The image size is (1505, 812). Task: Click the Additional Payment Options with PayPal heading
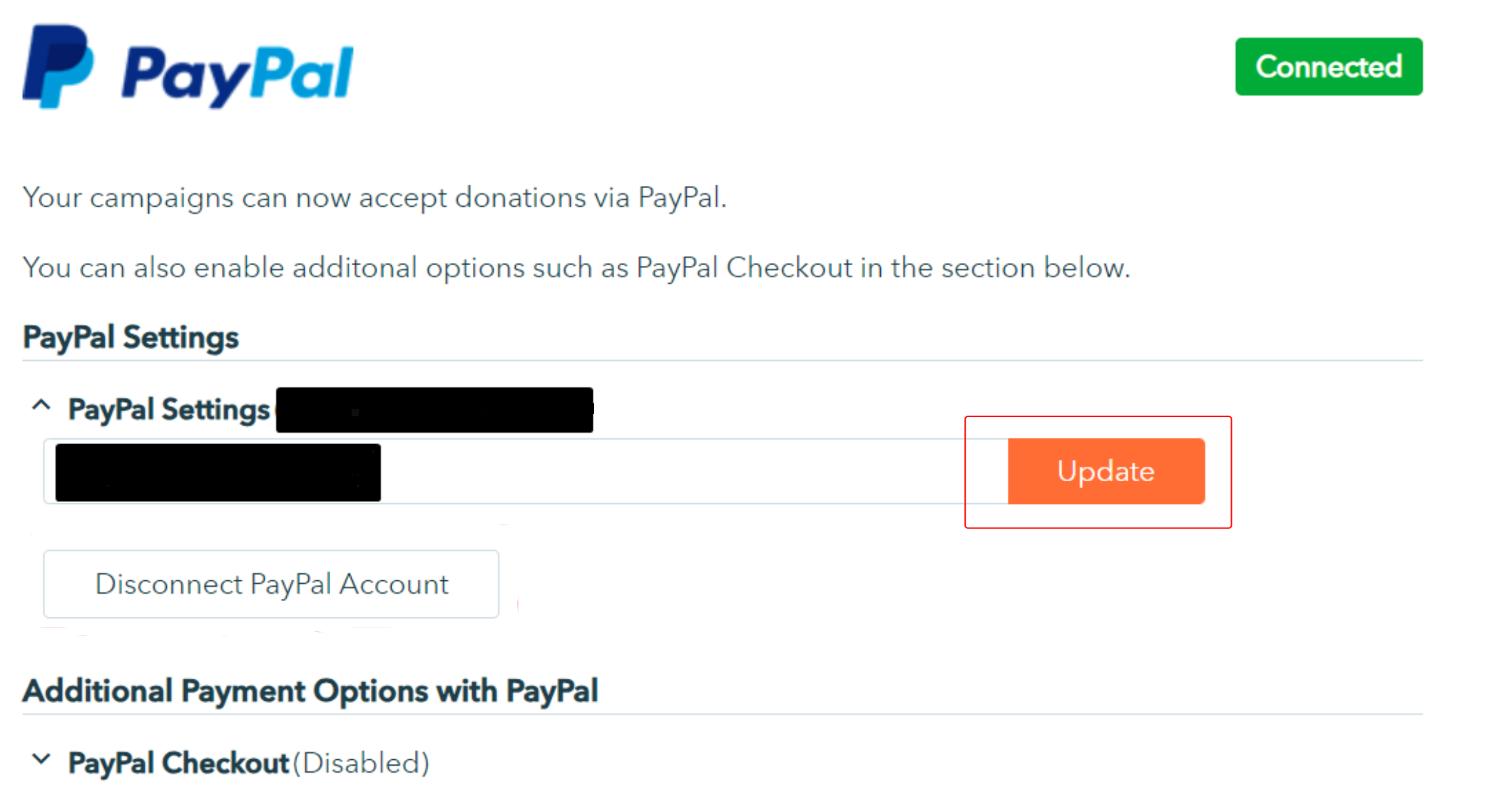pos(310,691)
